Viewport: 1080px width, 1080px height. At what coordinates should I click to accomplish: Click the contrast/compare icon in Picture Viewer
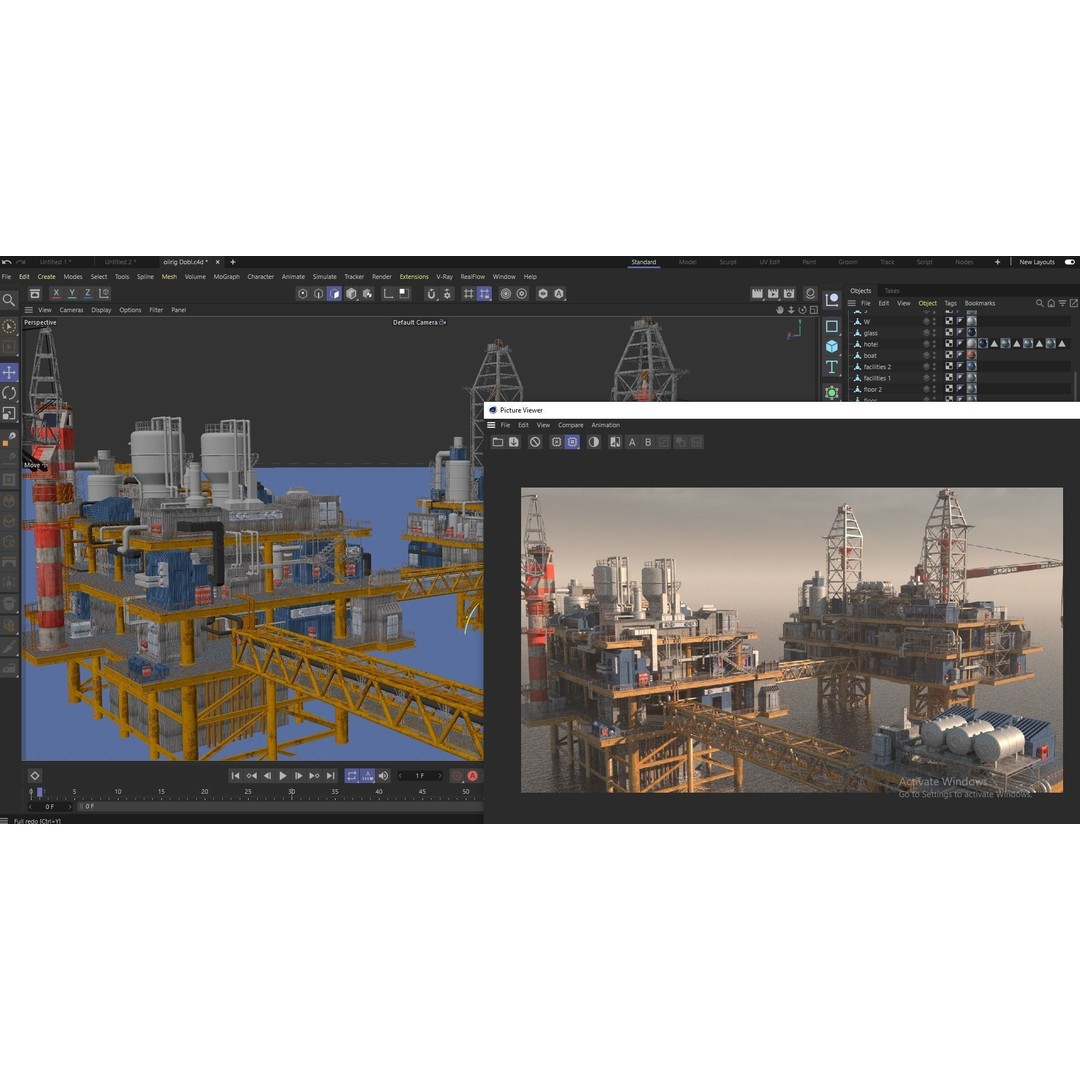(x=595, y=442)
